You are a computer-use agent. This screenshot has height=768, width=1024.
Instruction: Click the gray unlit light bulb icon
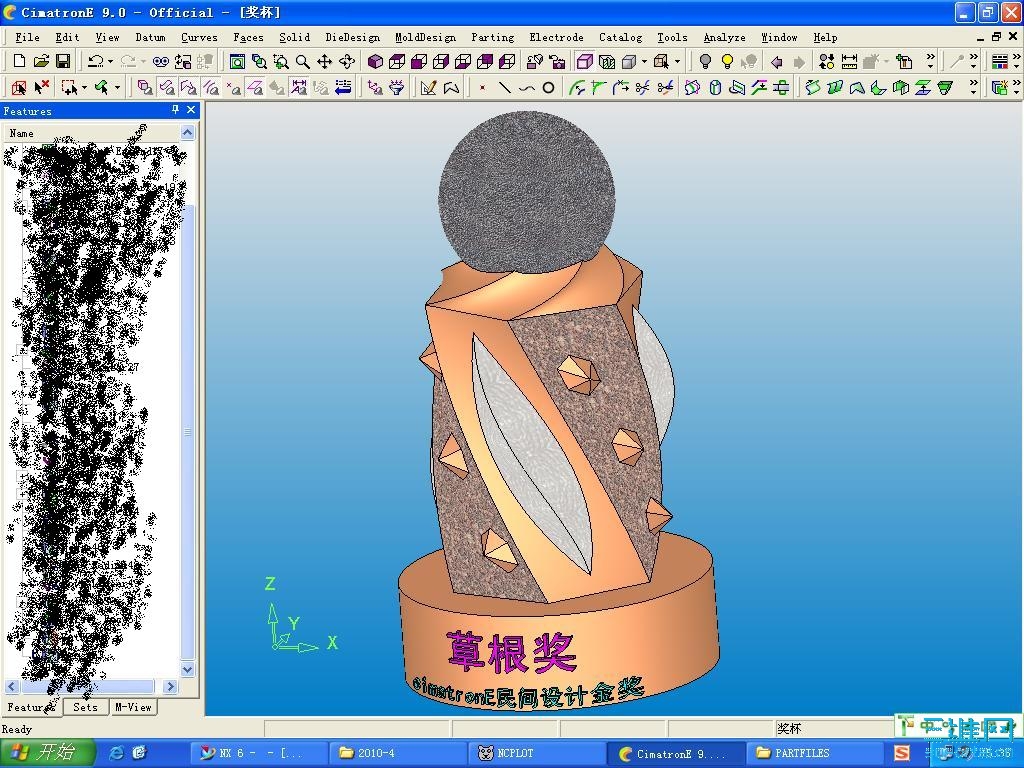(x=705, y=61)
